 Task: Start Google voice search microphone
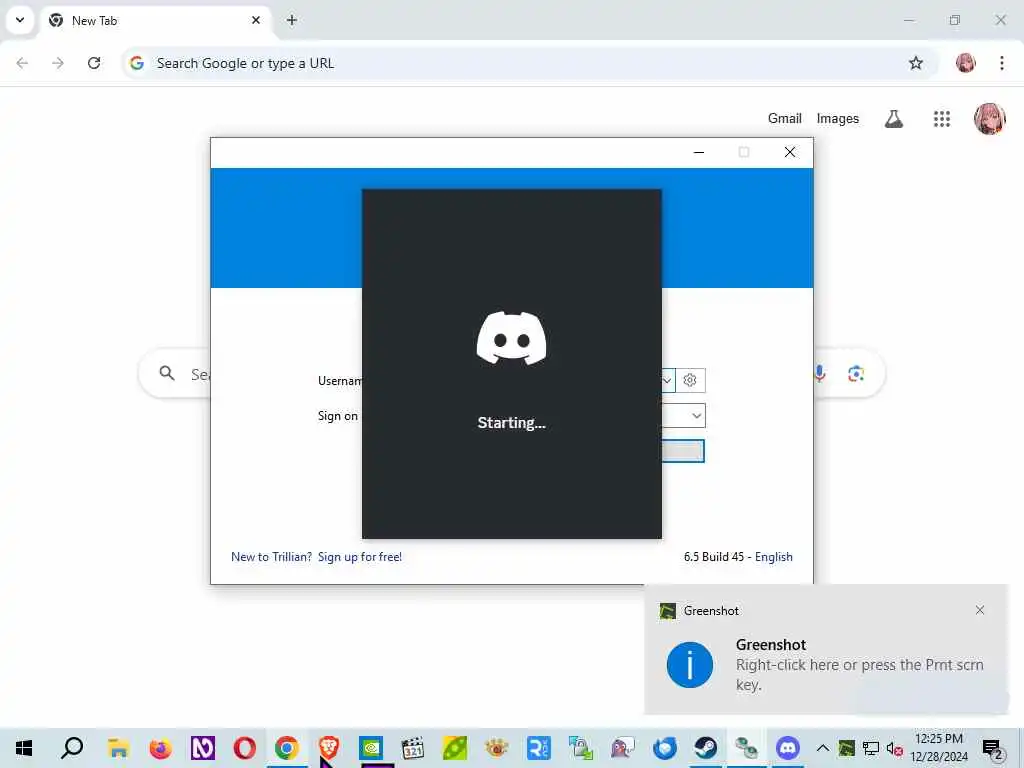(820, 374)
